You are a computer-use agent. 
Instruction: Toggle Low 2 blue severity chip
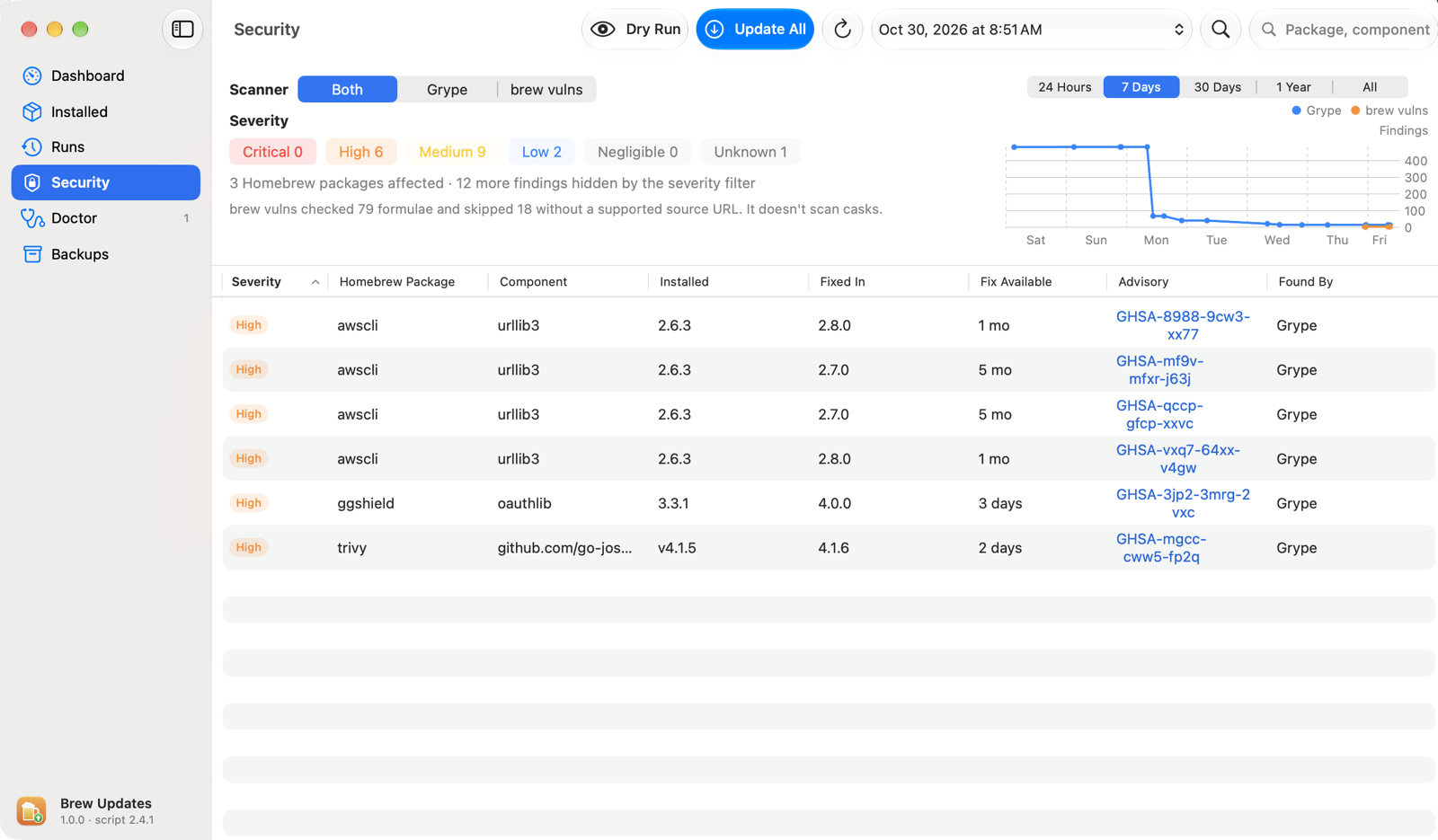click(x=542, y=152)
